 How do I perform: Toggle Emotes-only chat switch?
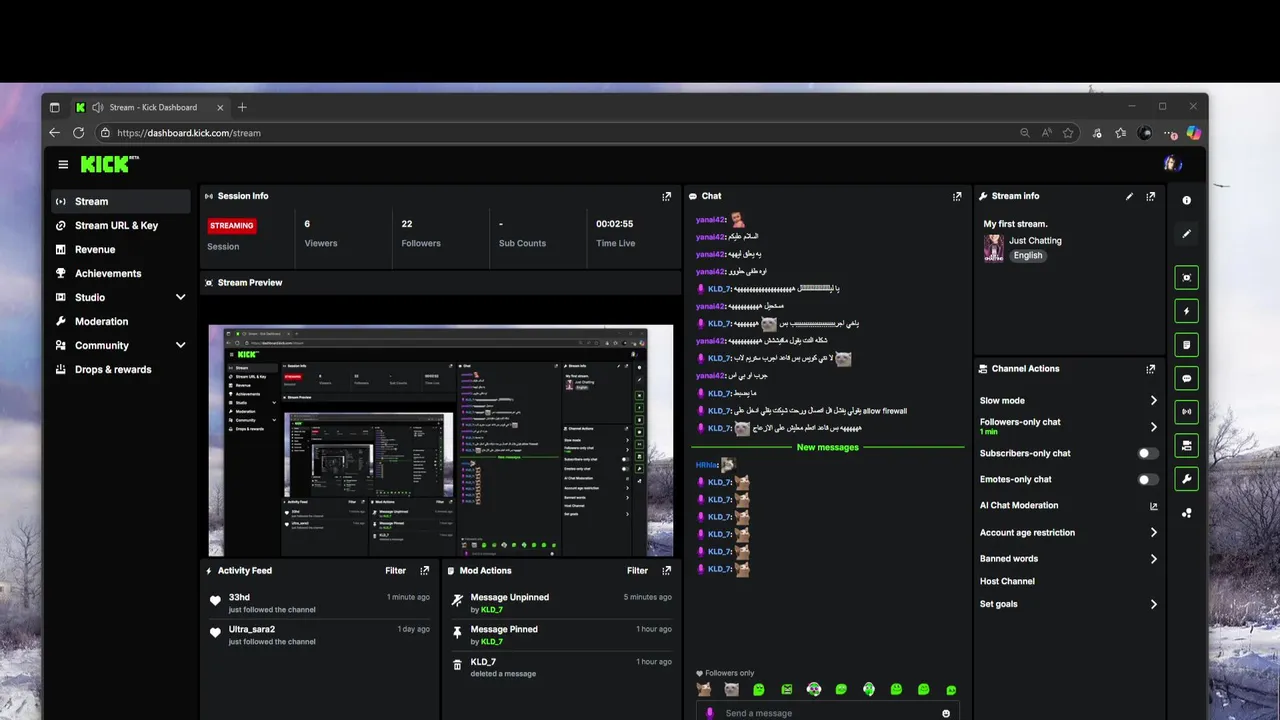pyautogui.click(x=1148, y=479)
